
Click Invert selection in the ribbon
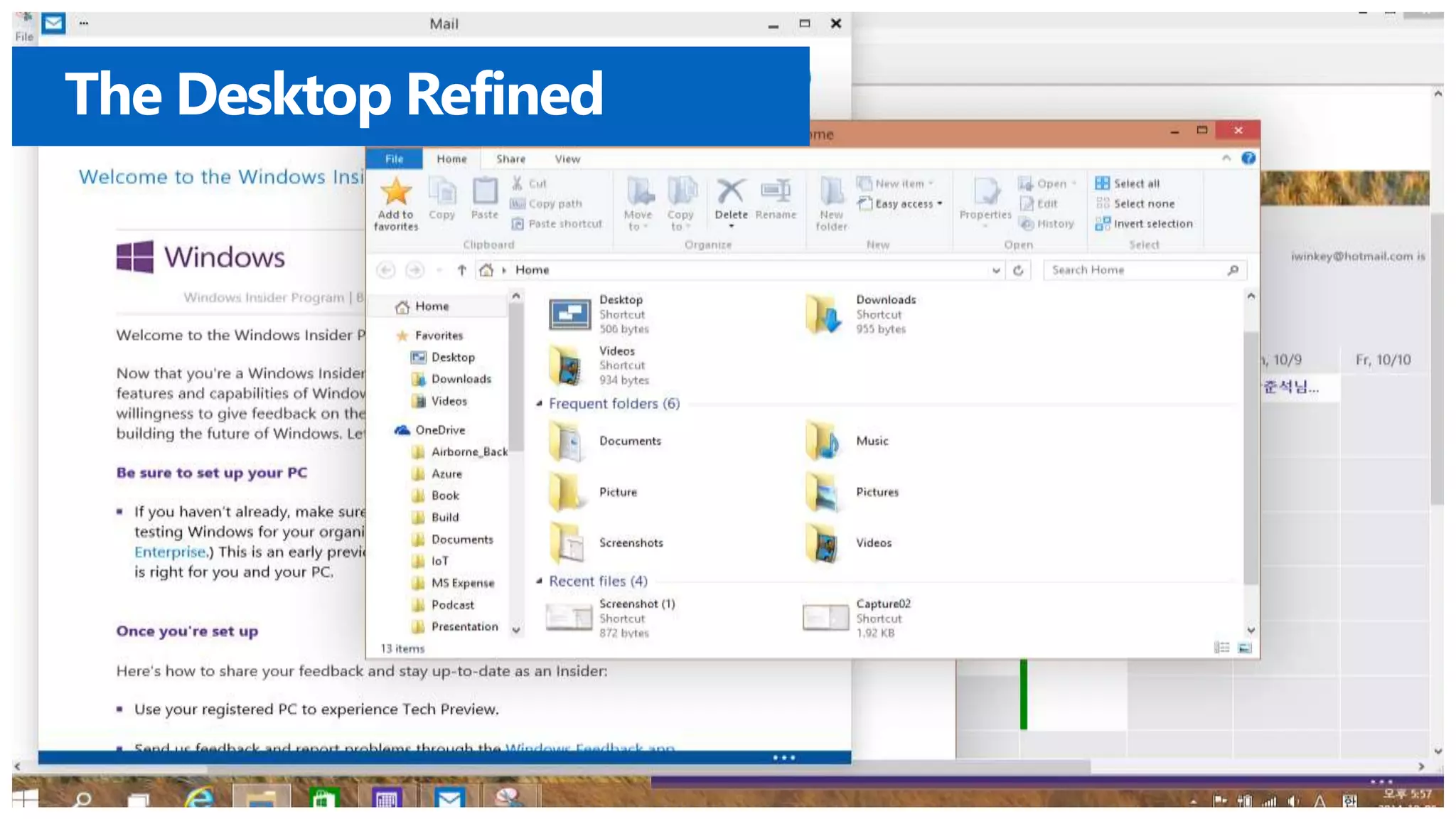click(1144, 224)
